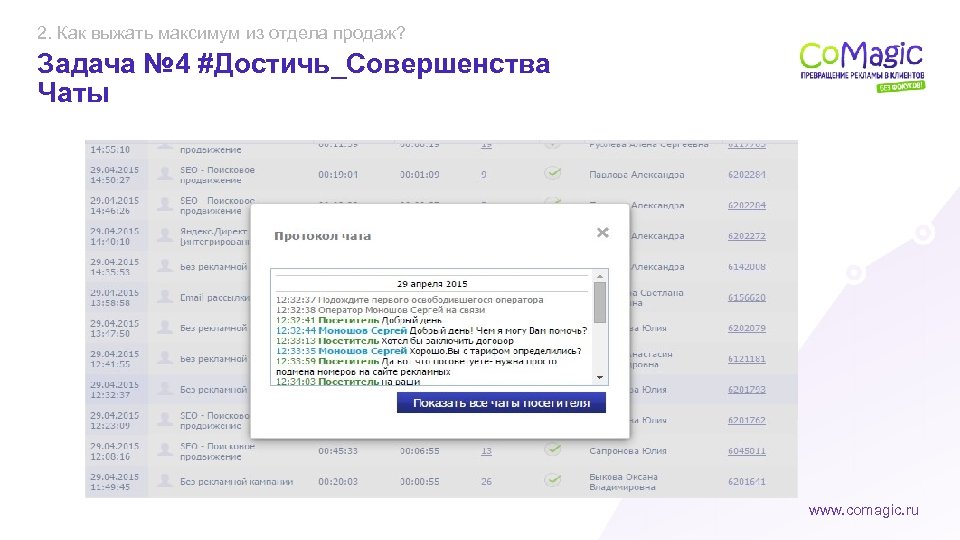Screen dimensions: 960x540
Task: Click Email рассылки cell
Action: (215, 298)
